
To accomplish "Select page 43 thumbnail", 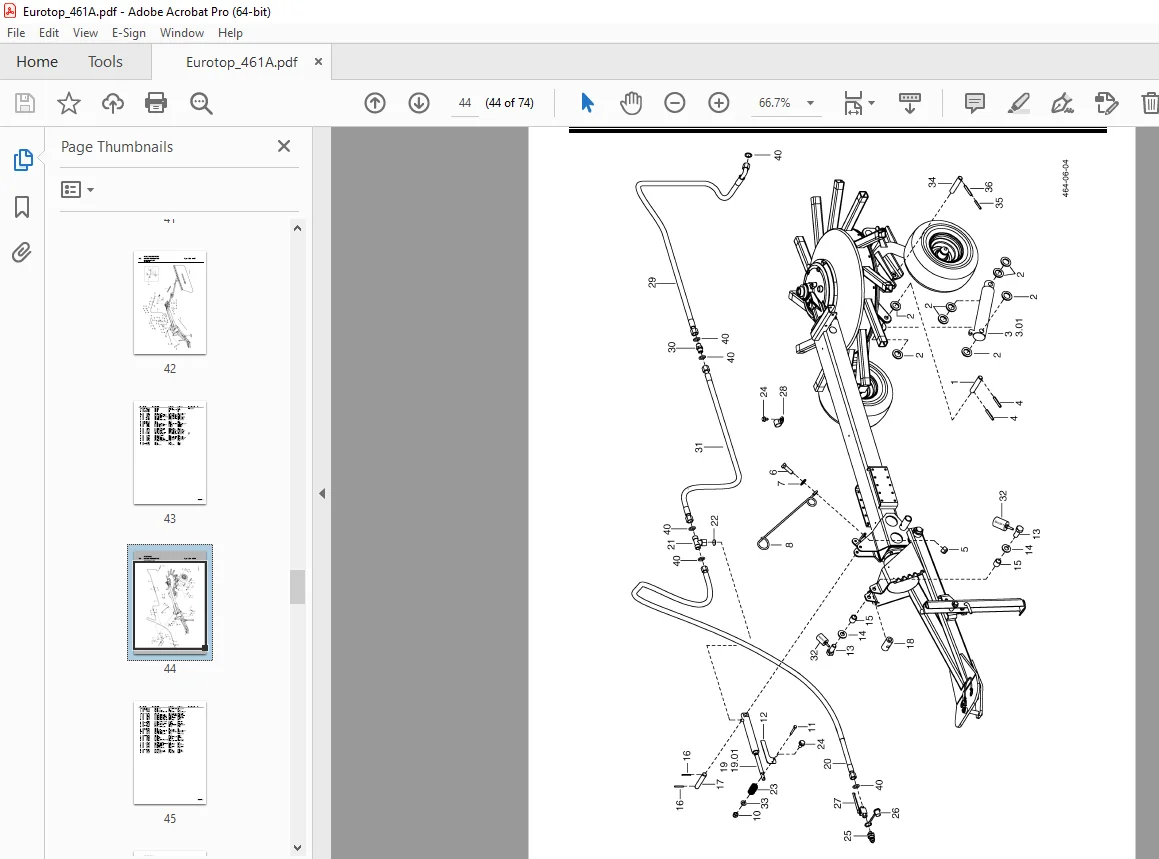I will [x=170, y=452].
